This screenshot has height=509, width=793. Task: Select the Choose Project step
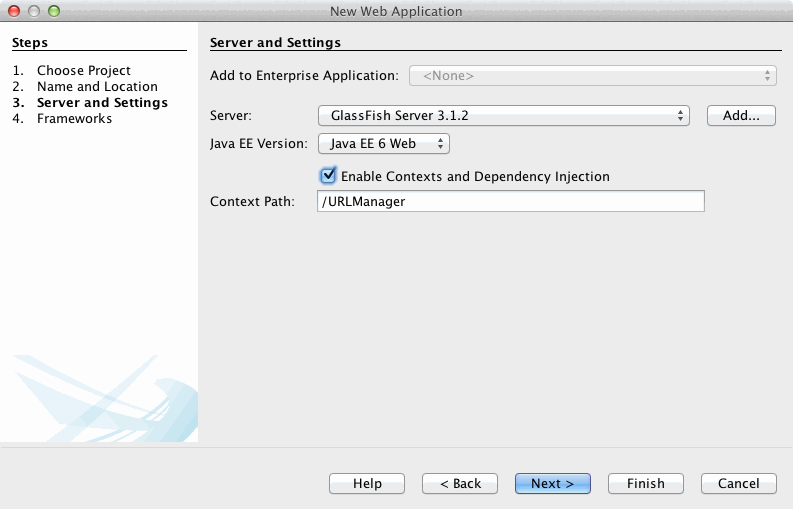pos(84,70)
